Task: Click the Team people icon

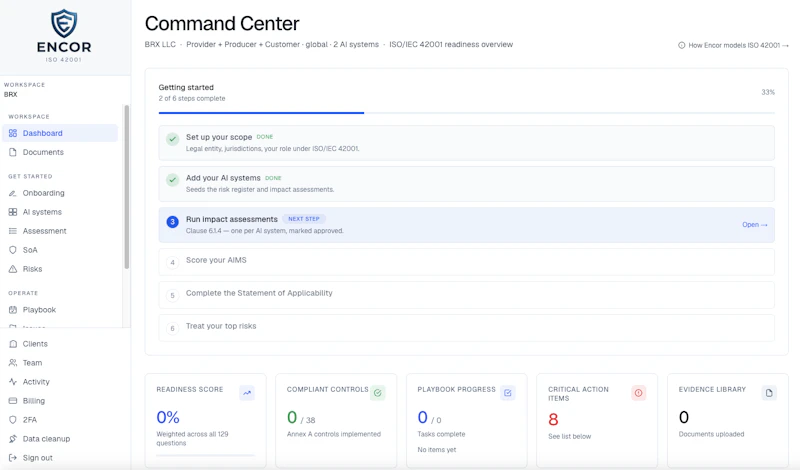Action: coord(13,363)
